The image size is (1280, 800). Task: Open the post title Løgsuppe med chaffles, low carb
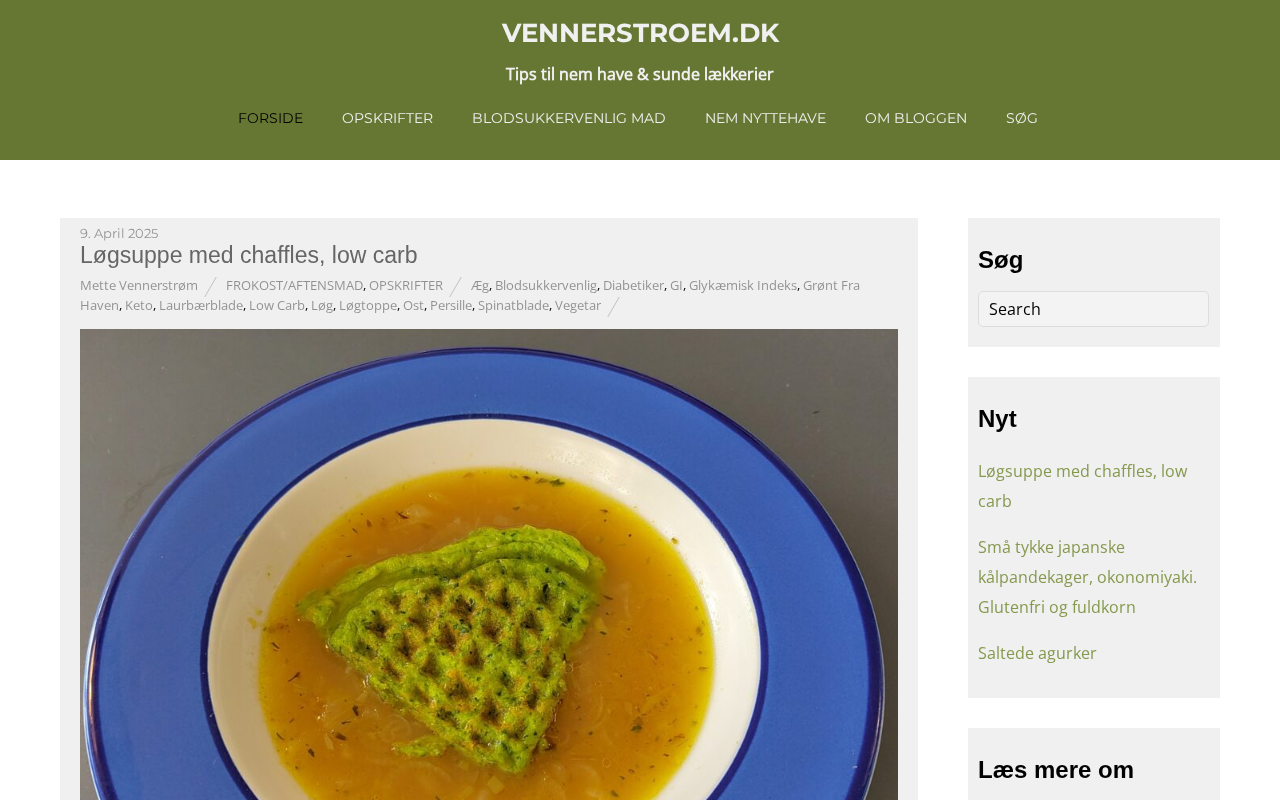(x=249, y=255)
